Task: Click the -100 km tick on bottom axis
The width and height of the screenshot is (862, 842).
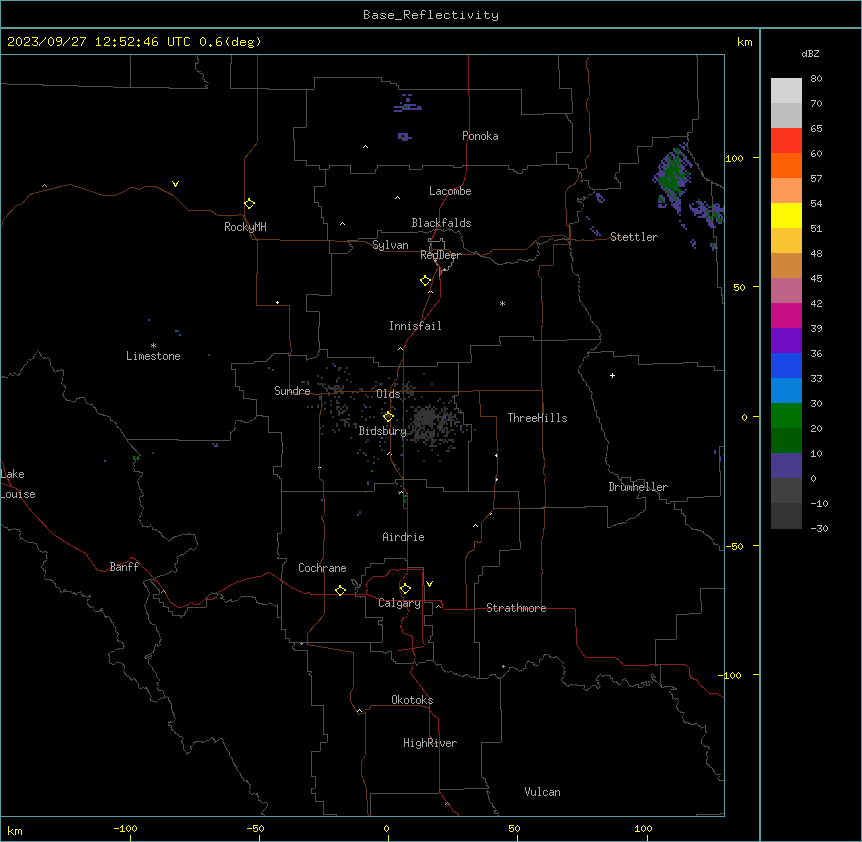Action: coord(125,828)
